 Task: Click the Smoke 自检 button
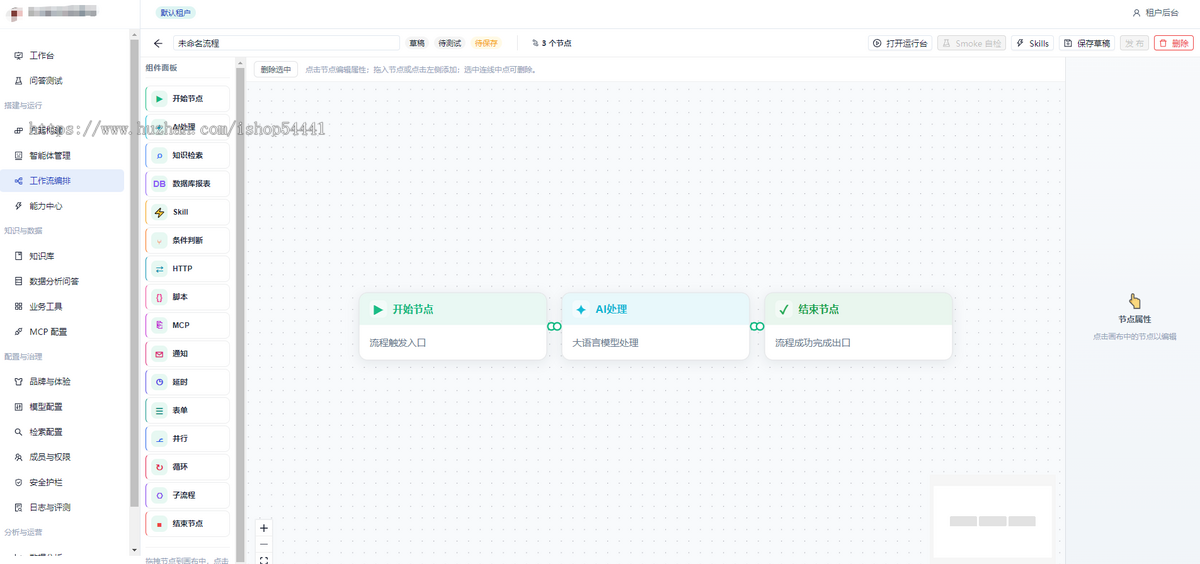click(971, 43)
